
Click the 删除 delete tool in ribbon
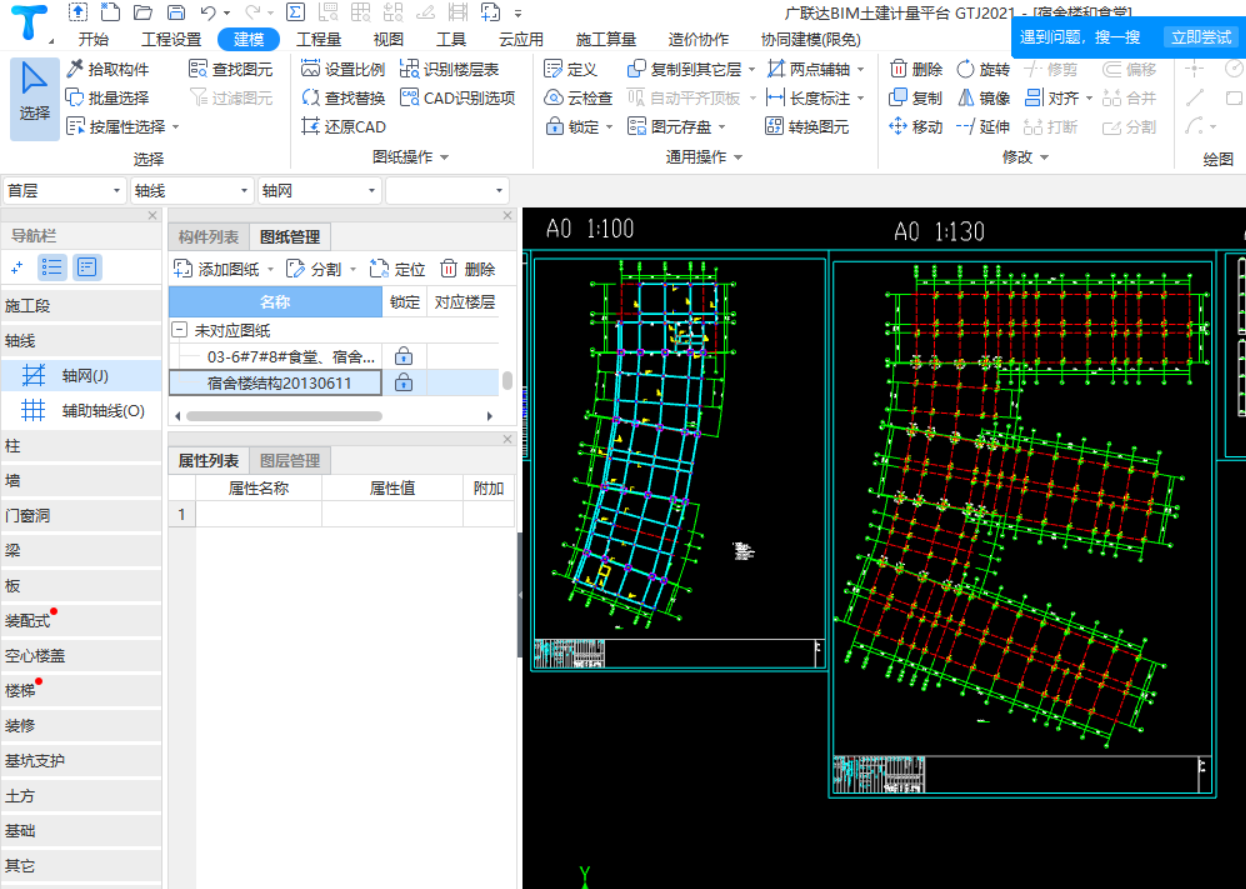[x=916, y=69]
